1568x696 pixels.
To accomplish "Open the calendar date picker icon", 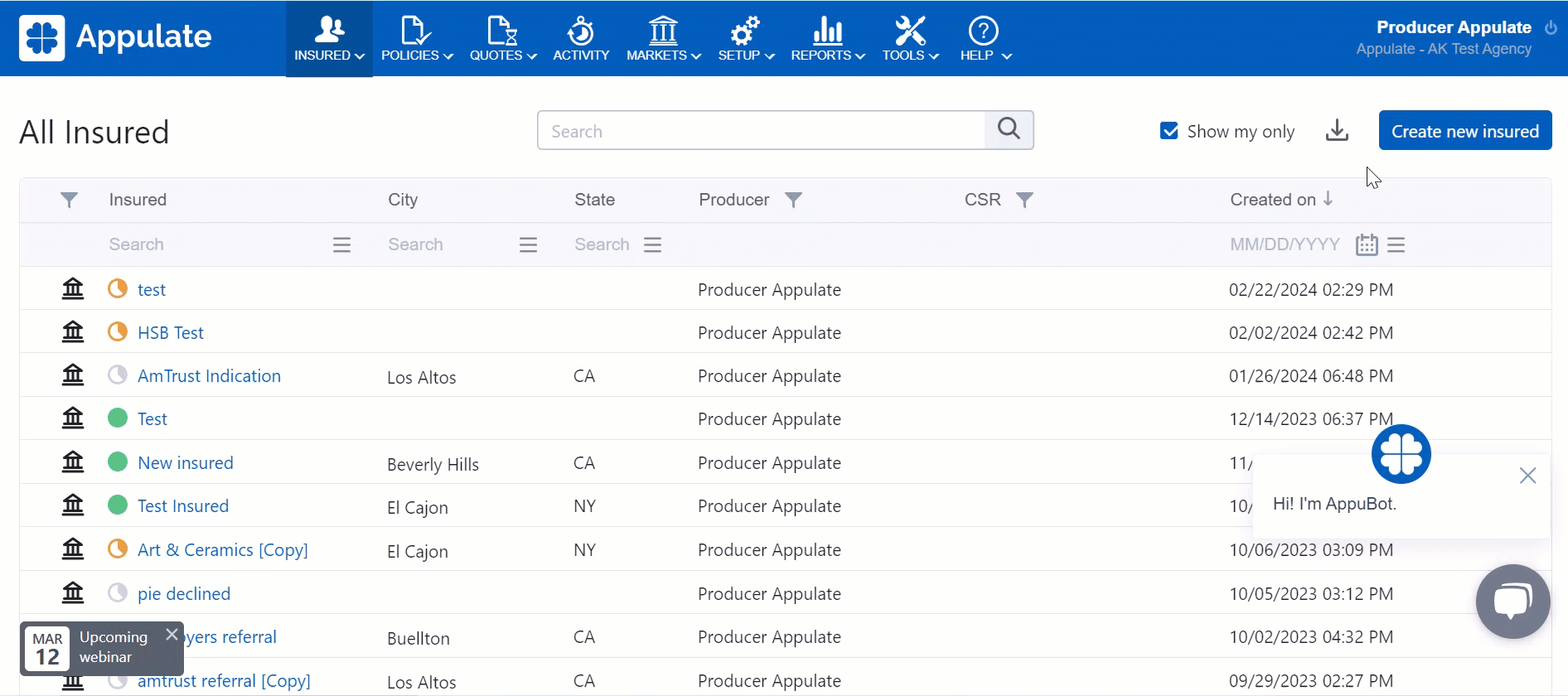I will click(x=1366, y=245).
